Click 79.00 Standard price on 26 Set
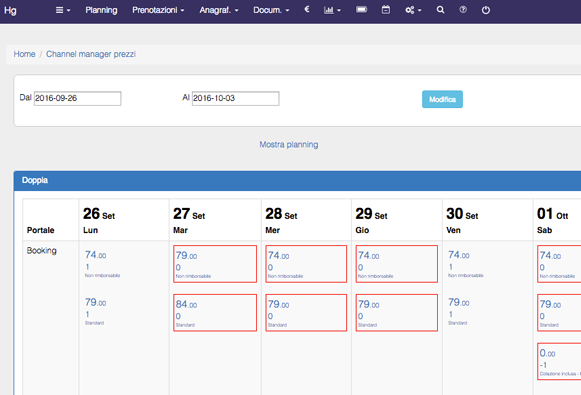581x395 pixels. pos(96,311)
